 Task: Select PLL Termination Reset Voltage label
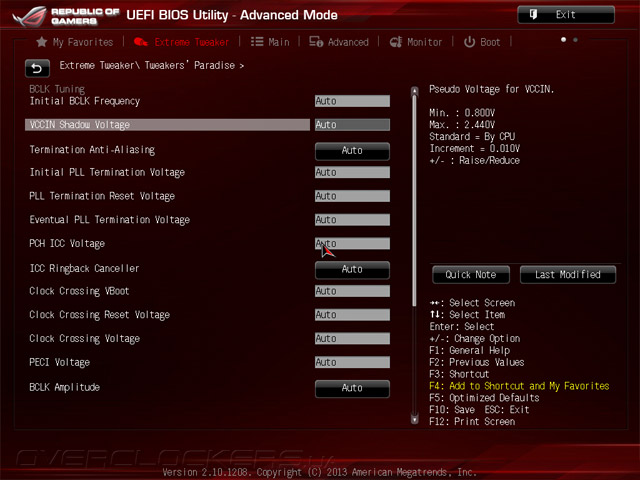pyautogui.click(x=102, y=196)
